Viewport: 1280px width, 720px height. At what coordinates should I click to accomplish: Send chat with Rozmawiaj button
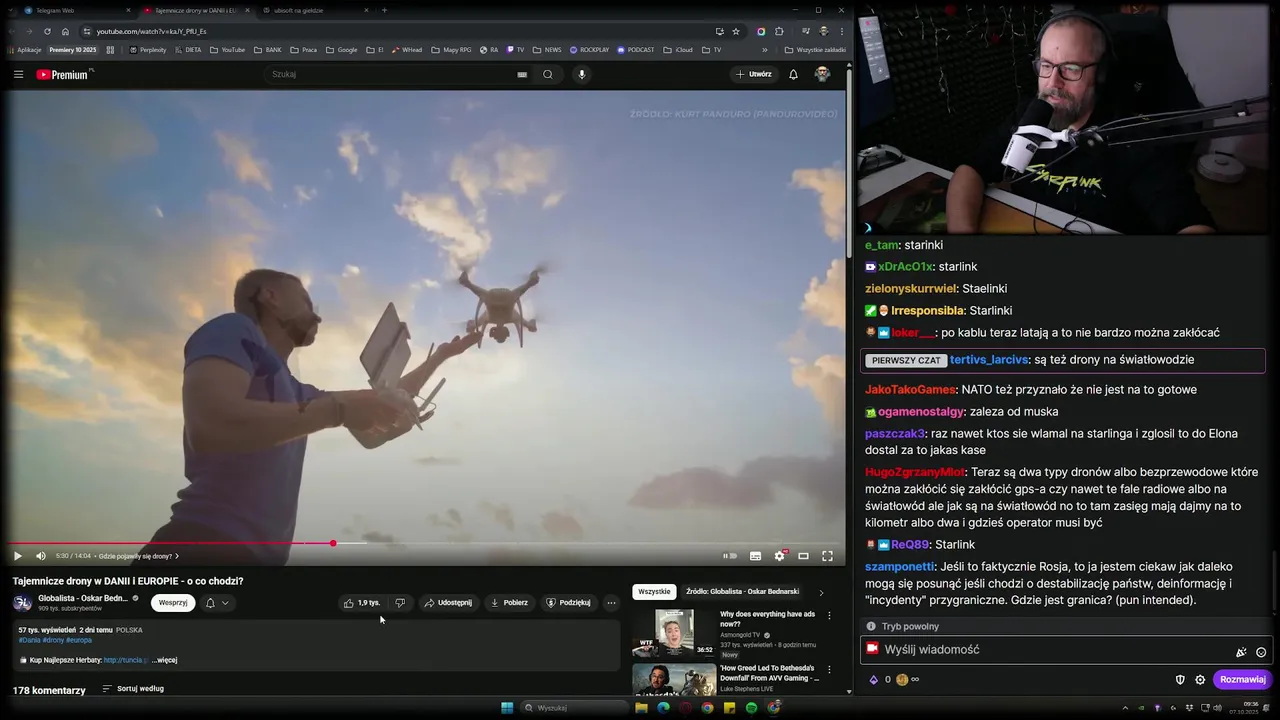click(x=1243, y=679)
